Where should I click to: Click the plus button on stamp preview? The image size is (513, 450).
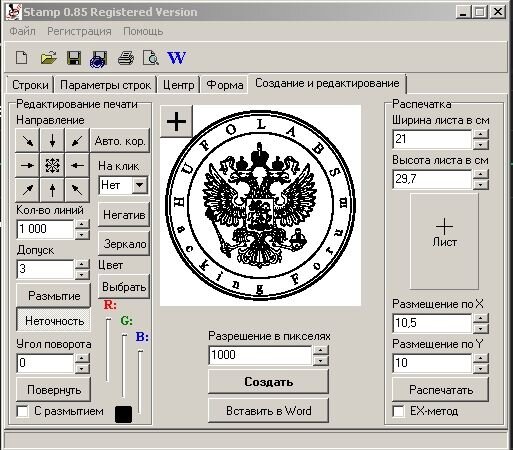(x=176, y=121)
